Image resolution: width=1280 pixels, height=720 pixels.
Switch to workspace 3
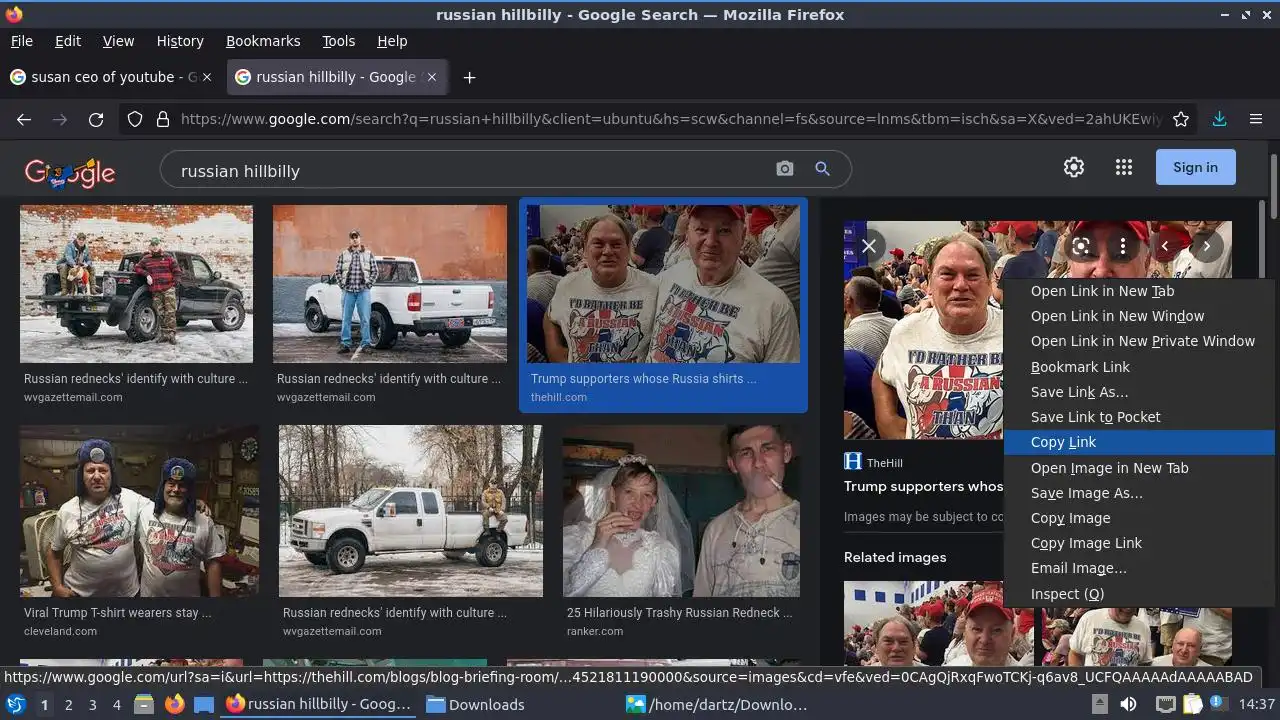pyautogui.click(x=92, y=704)
